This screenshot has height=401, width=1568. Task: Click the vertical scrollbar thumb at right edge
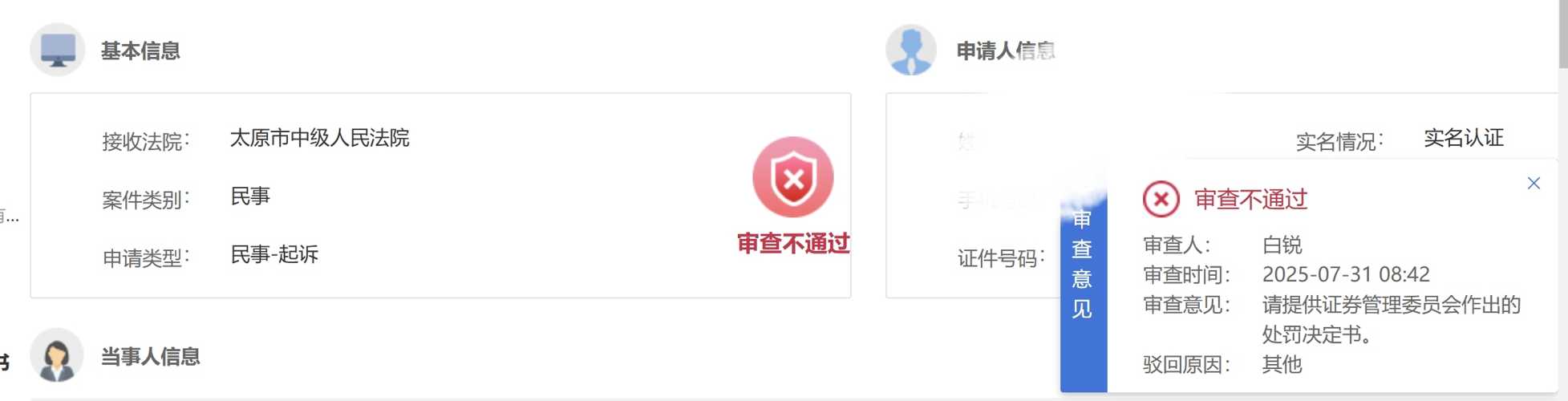pyautogui.click(x=1563, y=34)
